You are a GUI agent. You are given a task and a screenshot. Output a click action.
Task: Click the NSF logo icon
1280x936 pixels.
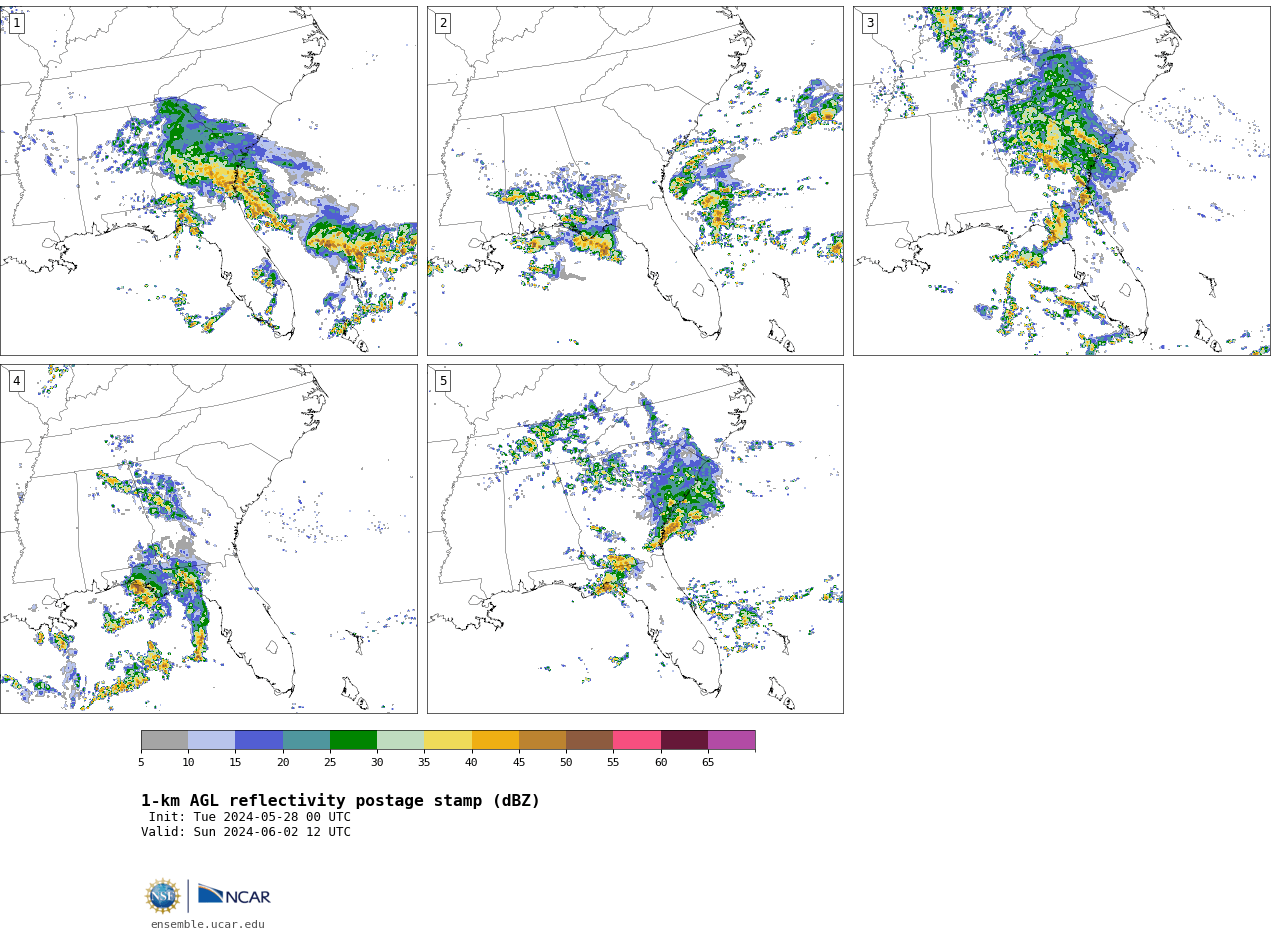(163, 896)
